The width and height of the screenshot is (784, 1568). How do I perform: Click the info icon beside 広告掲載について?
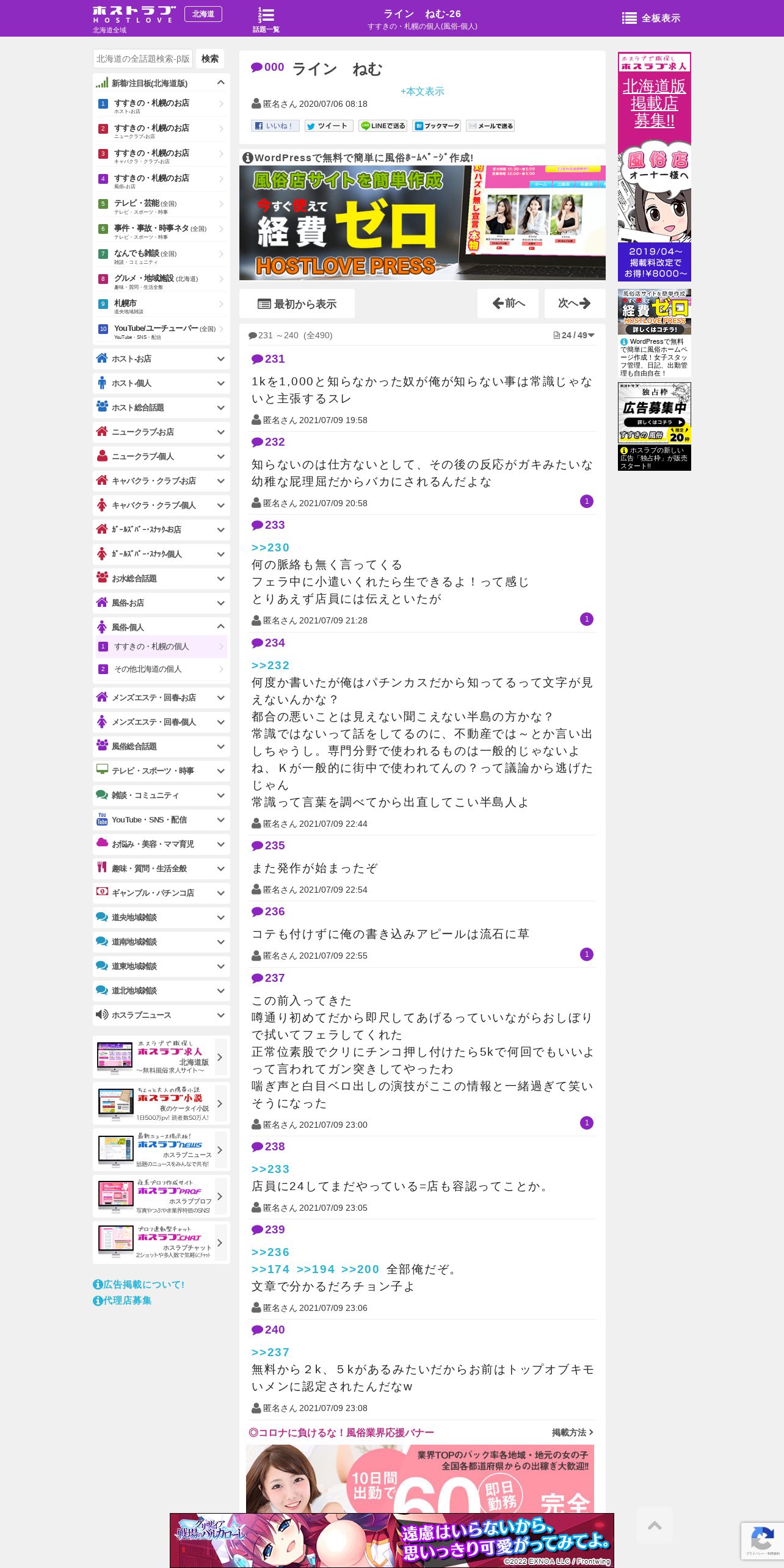tap(98, 1285)
